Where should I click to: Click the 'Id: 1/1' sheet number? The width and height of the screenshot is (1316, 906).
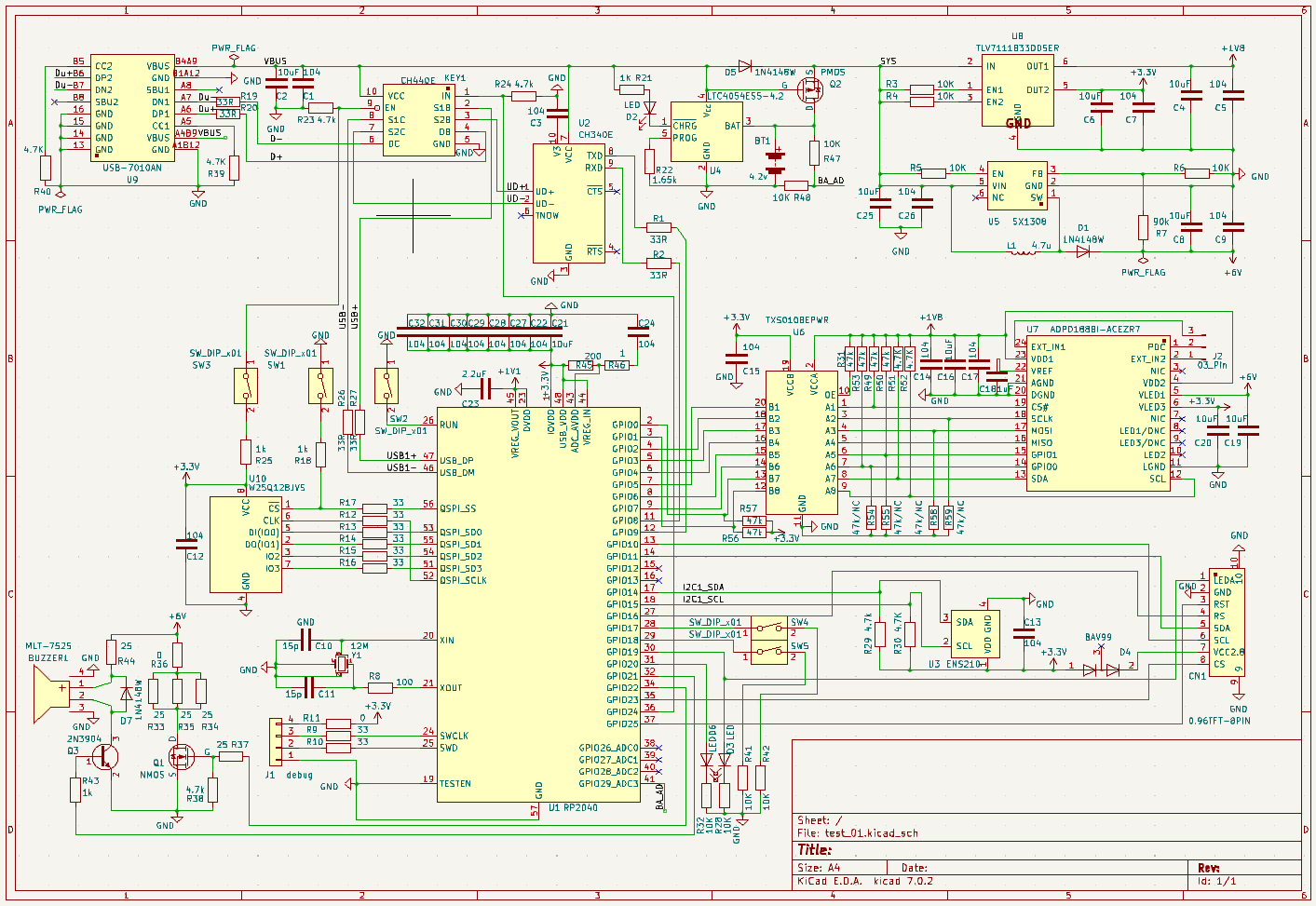pyautogui.click(x=1217, y=881)
